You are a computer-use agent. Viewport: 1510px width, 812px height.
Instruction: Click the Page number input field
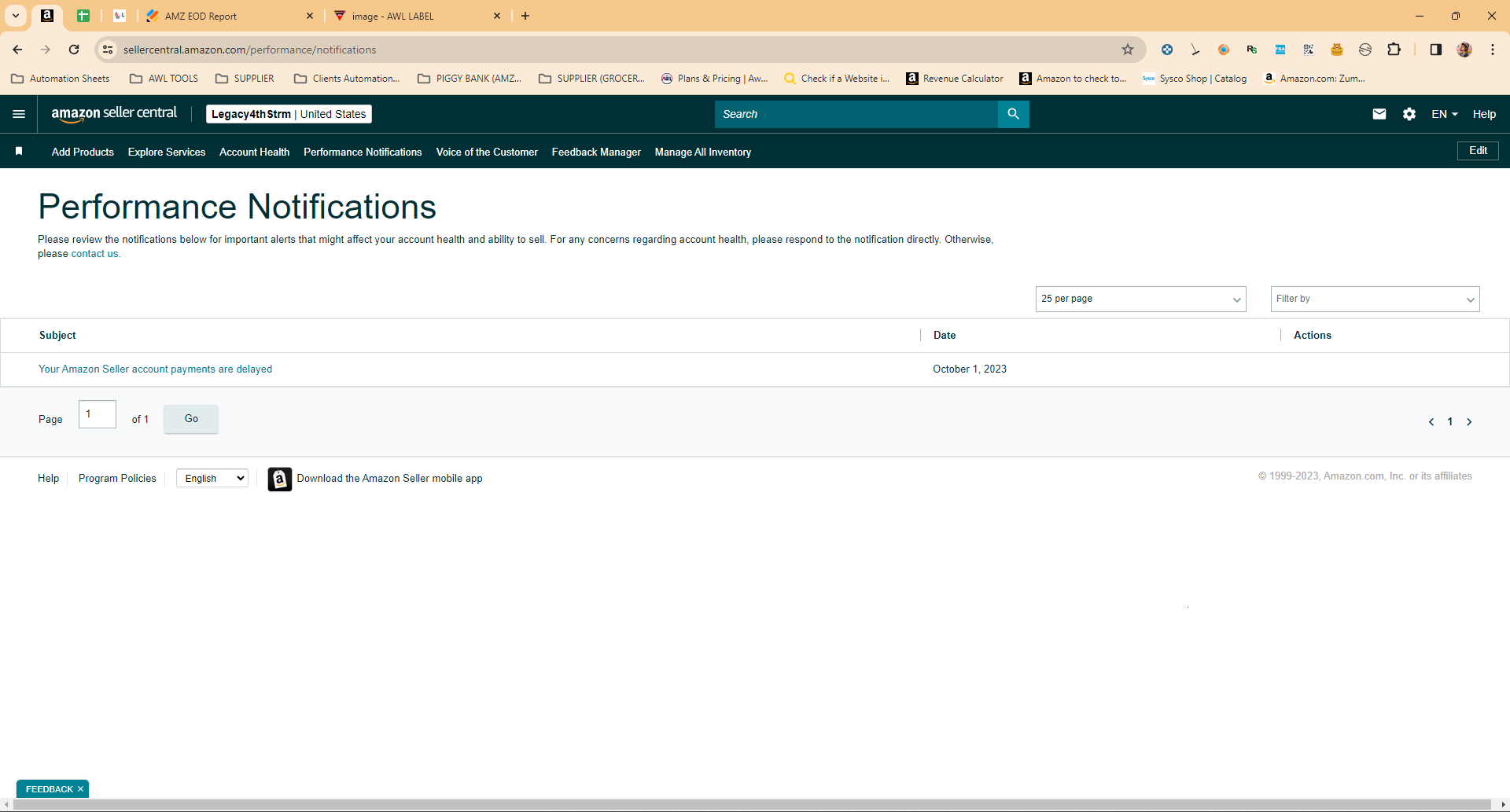coord(98,414)
